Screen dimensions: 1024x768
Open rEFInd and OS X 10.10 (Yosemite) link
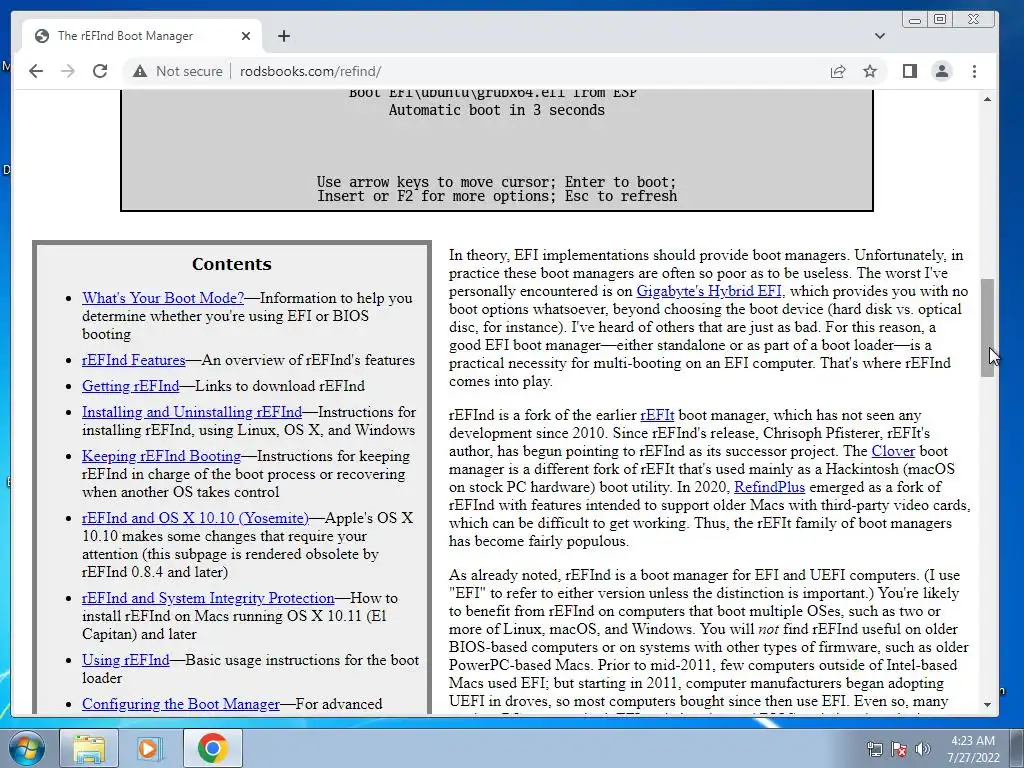(195, 518)
